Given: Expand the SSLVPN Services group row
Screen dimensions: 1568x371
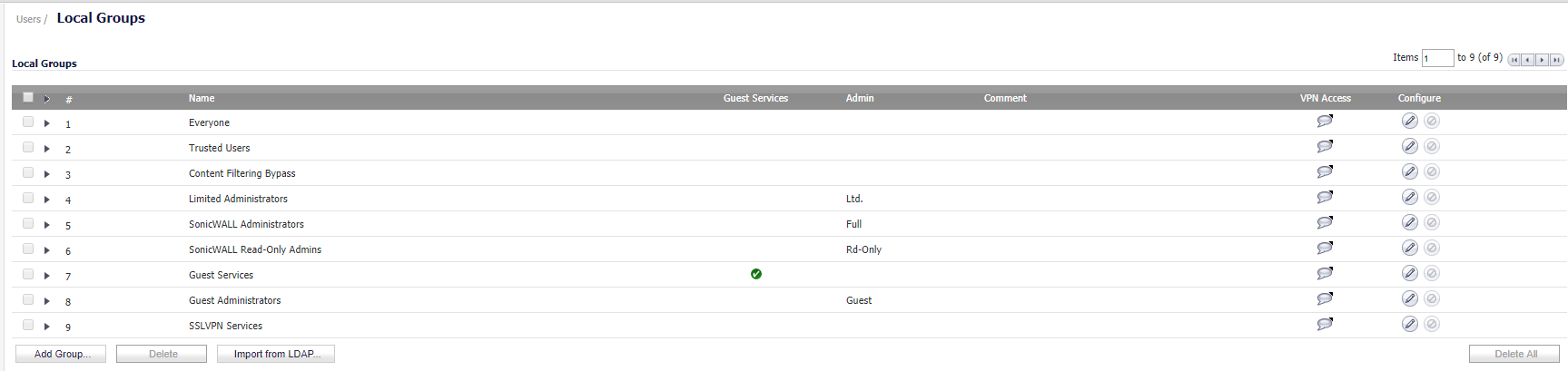Looking at the screenshot, I should pyautogui.click(x=46, y=327).
